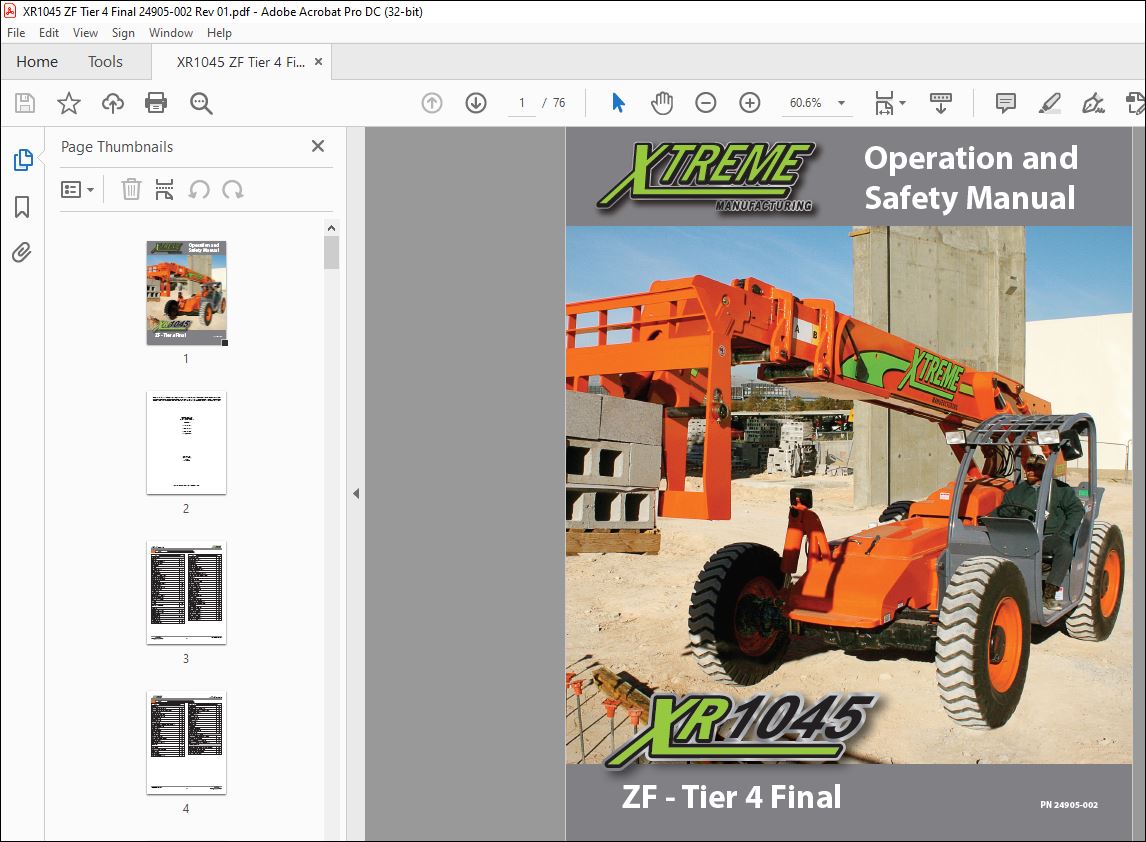Open the Attachments paperclip panel
Image resolution: width=1146 pixels, height=842 pixels.
(22, 253)
